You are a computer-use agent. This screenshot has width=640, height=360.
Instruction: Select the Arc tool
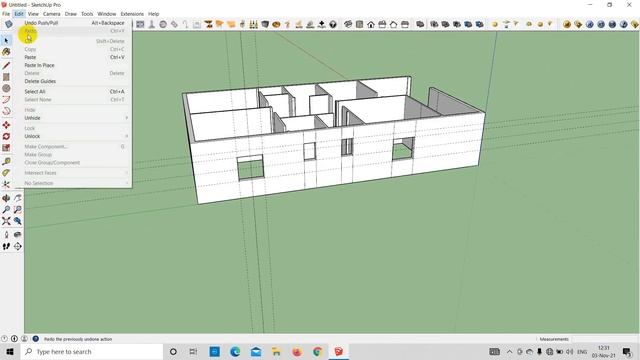tap(6, 100)
